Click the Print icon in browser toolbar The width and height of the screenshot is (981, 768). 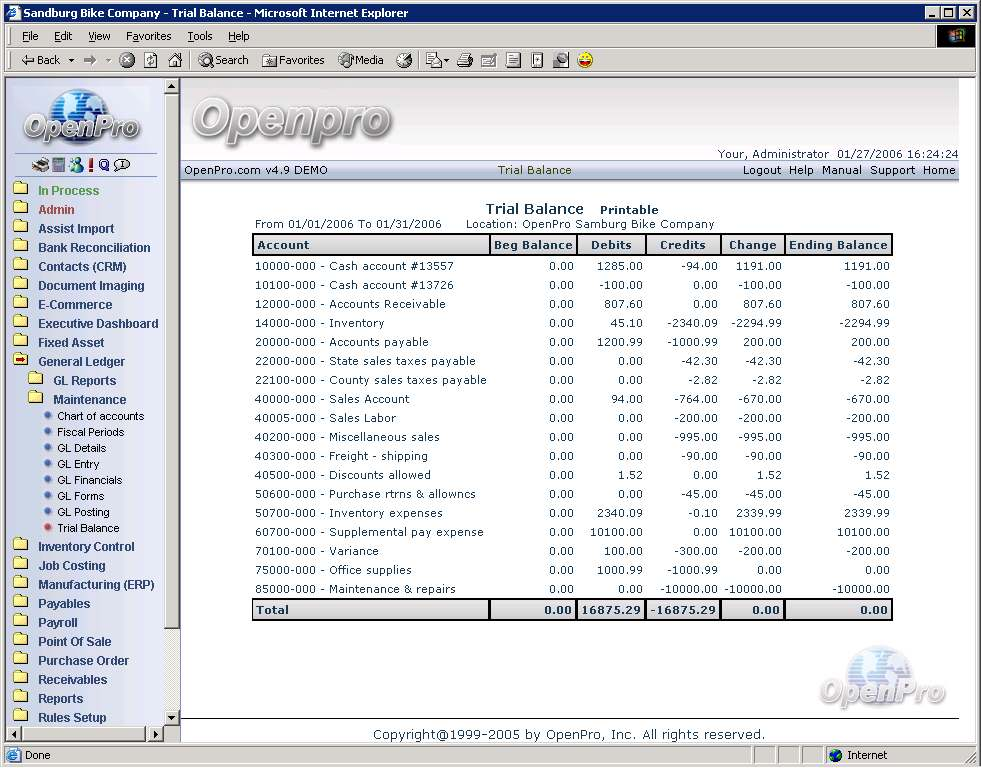(x=465, y=60)
